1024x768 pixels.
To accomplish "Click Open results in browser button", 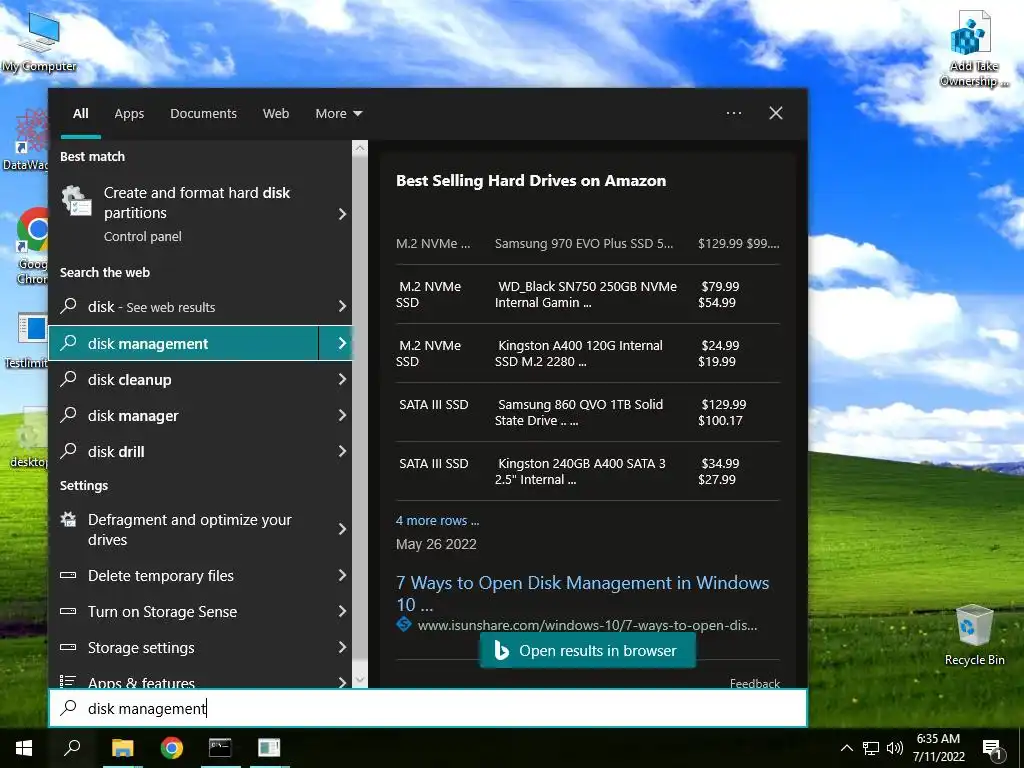I will (x=588, y=650).
